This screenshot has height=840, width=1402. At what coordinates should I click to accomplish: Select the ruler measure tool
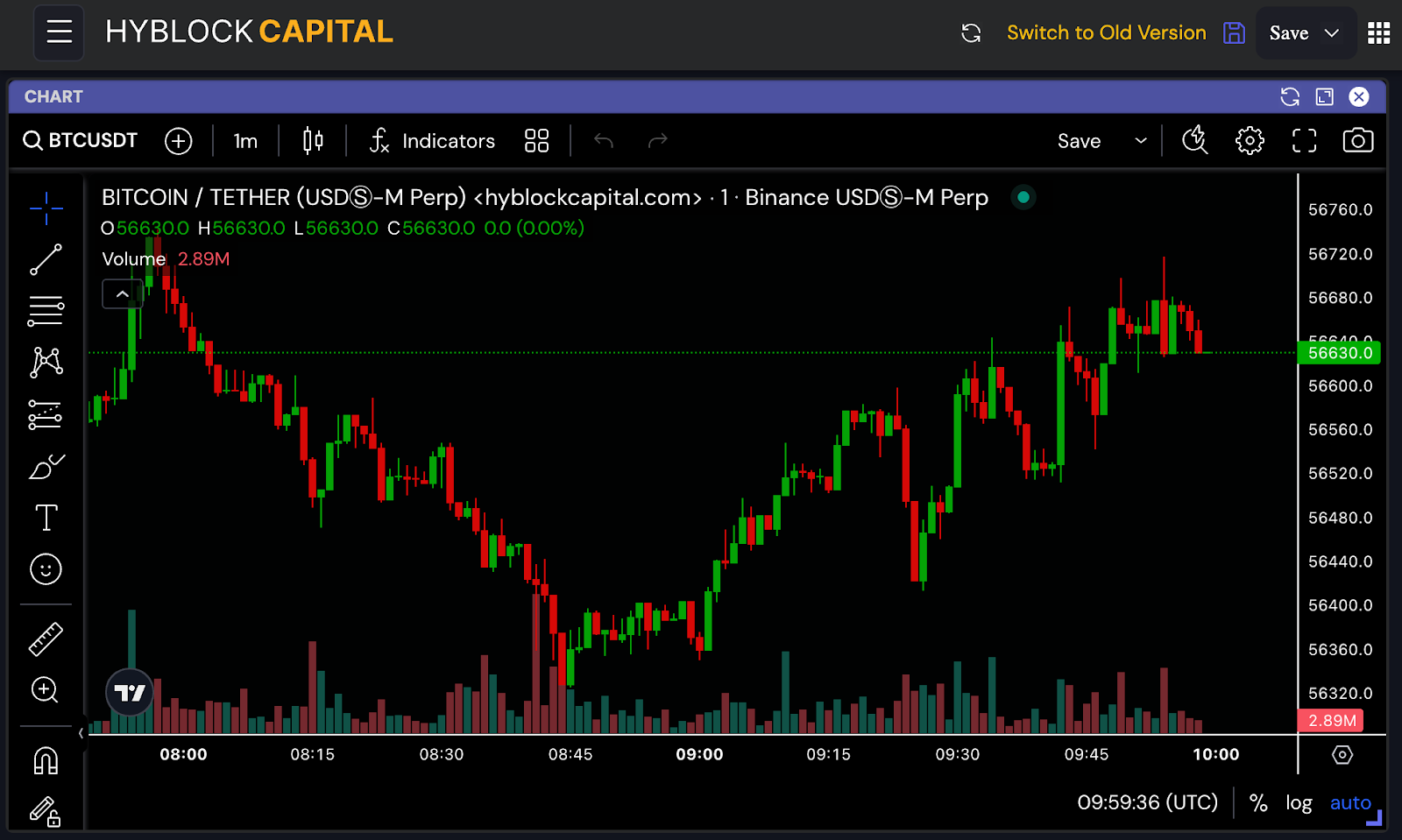coord(46,639)
